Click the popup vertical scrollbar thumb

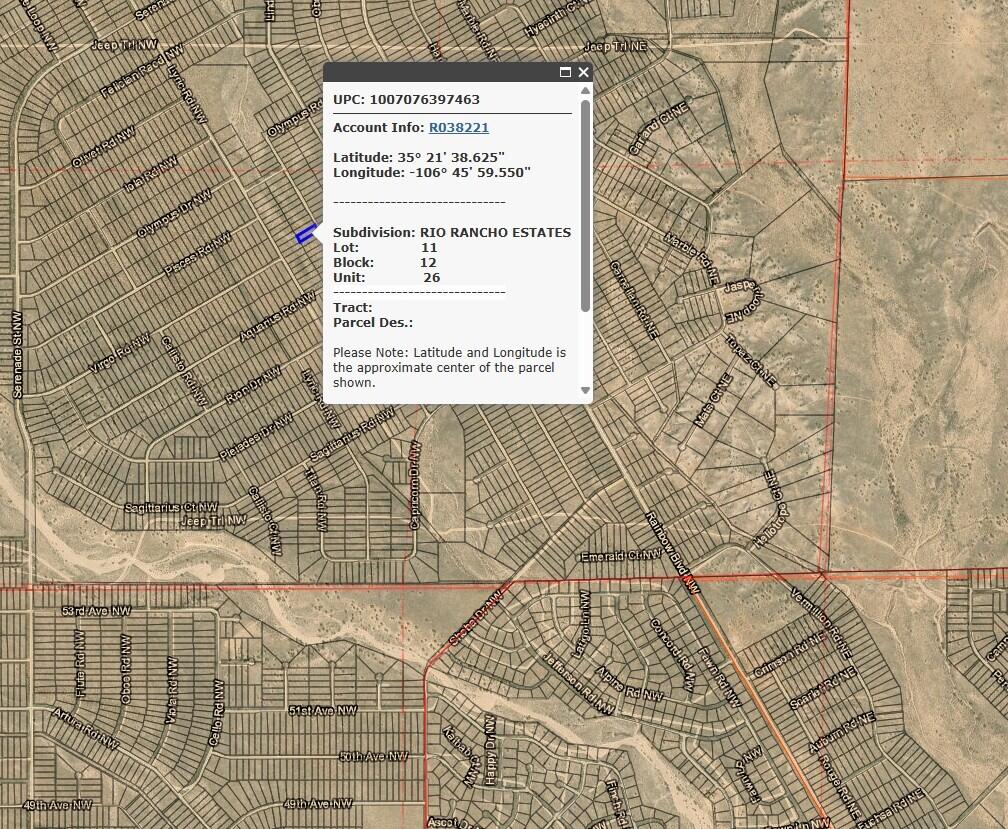coord(585,206)
